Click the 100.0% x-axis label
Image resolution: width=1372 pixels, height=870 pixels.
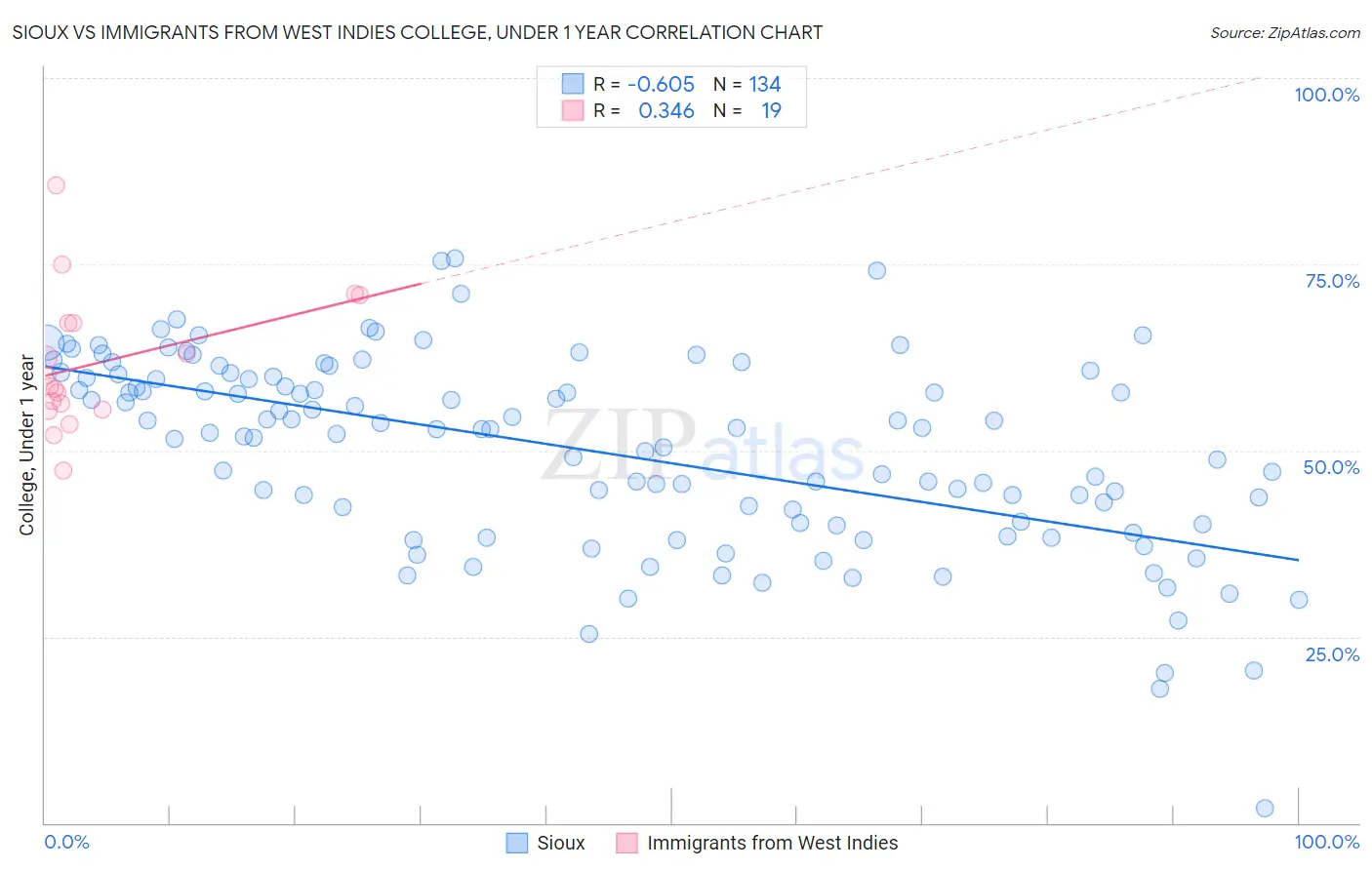tap(1326, 842)
